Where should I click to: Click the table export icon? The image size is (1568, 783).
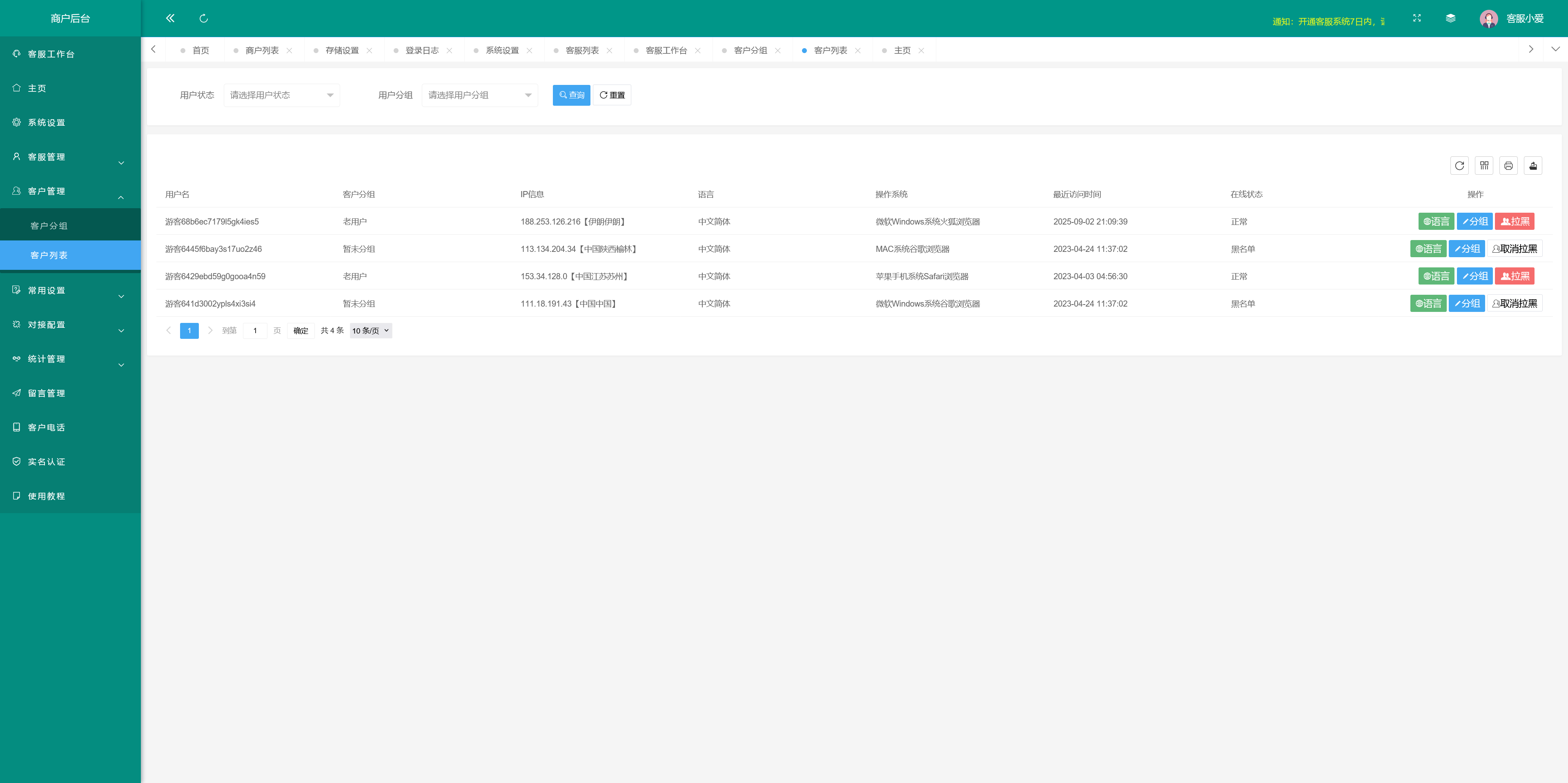click(x=1533, y=165)
